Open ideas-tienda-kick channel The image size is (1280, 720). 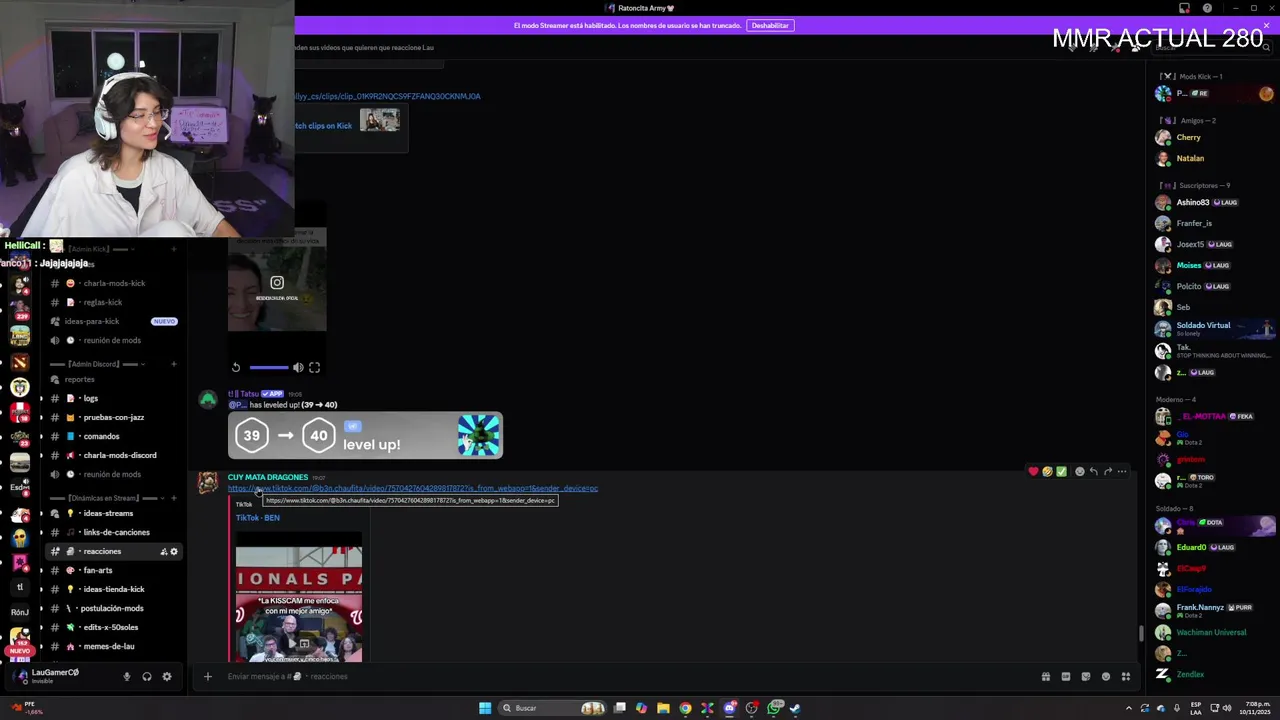114,589
